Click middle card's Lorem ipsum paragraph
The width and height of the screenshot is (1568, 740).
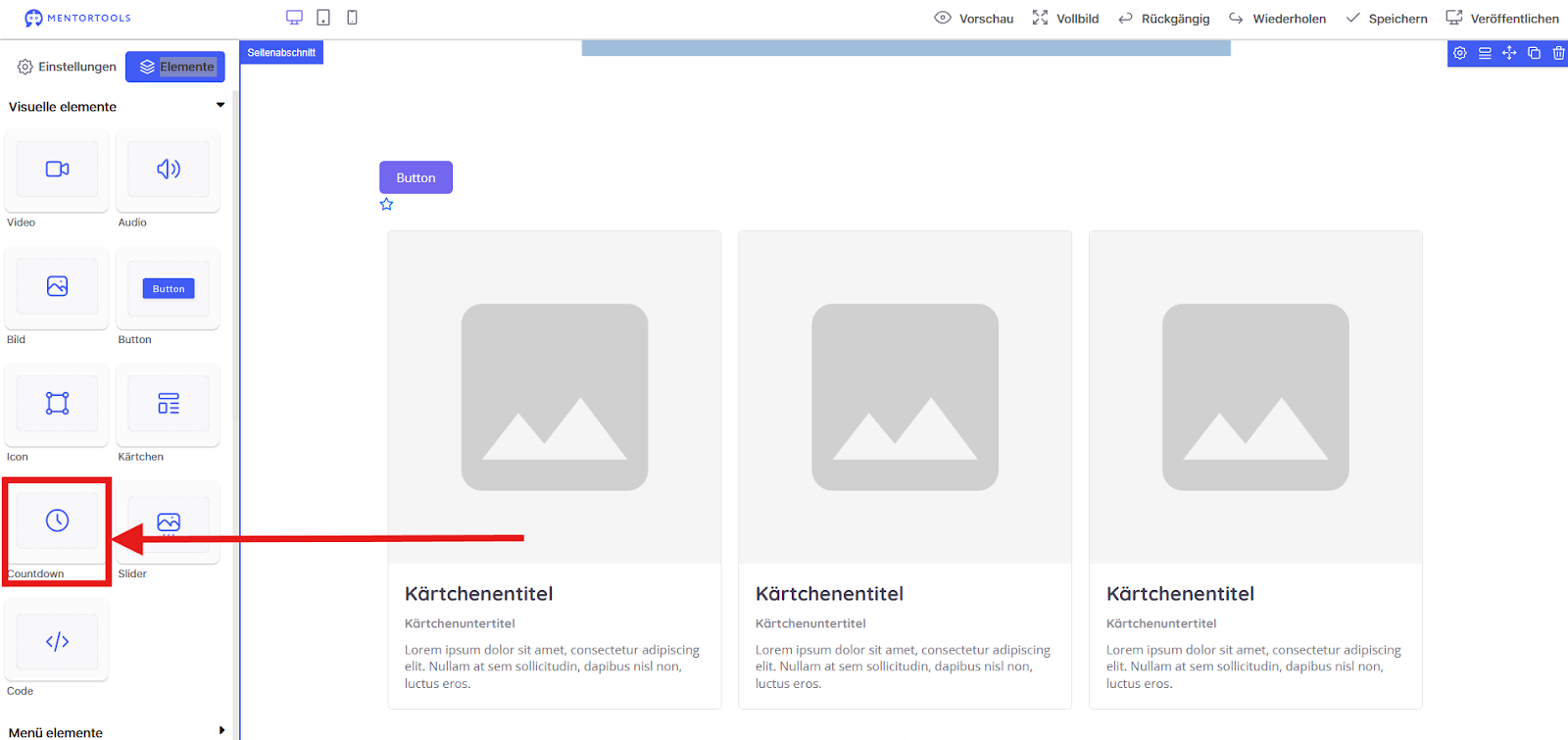[x=904, y=666]
